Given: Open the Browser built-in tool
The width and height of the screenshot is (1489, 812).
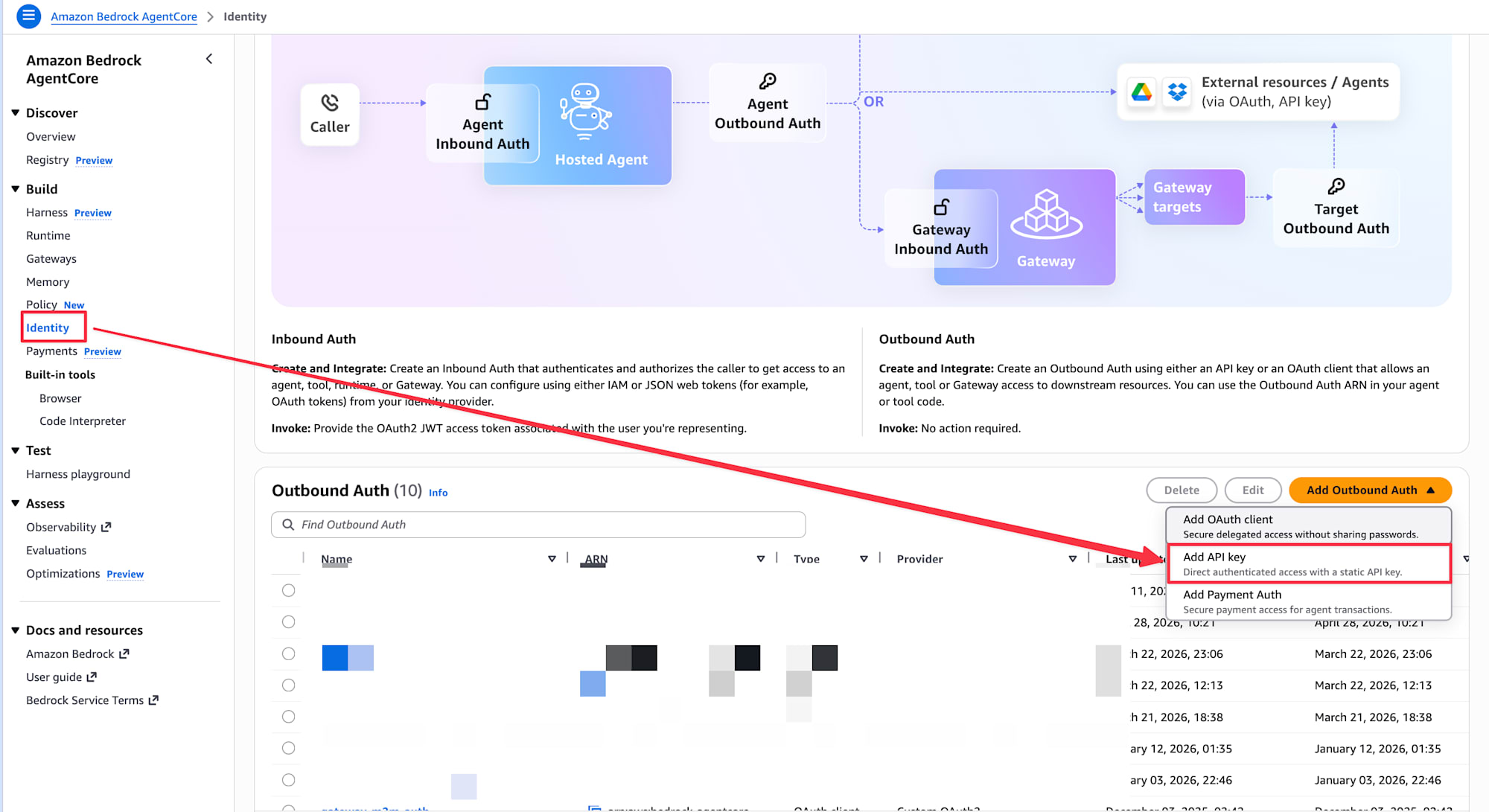Looking at the screenshot, I should [x=60, y=398].
